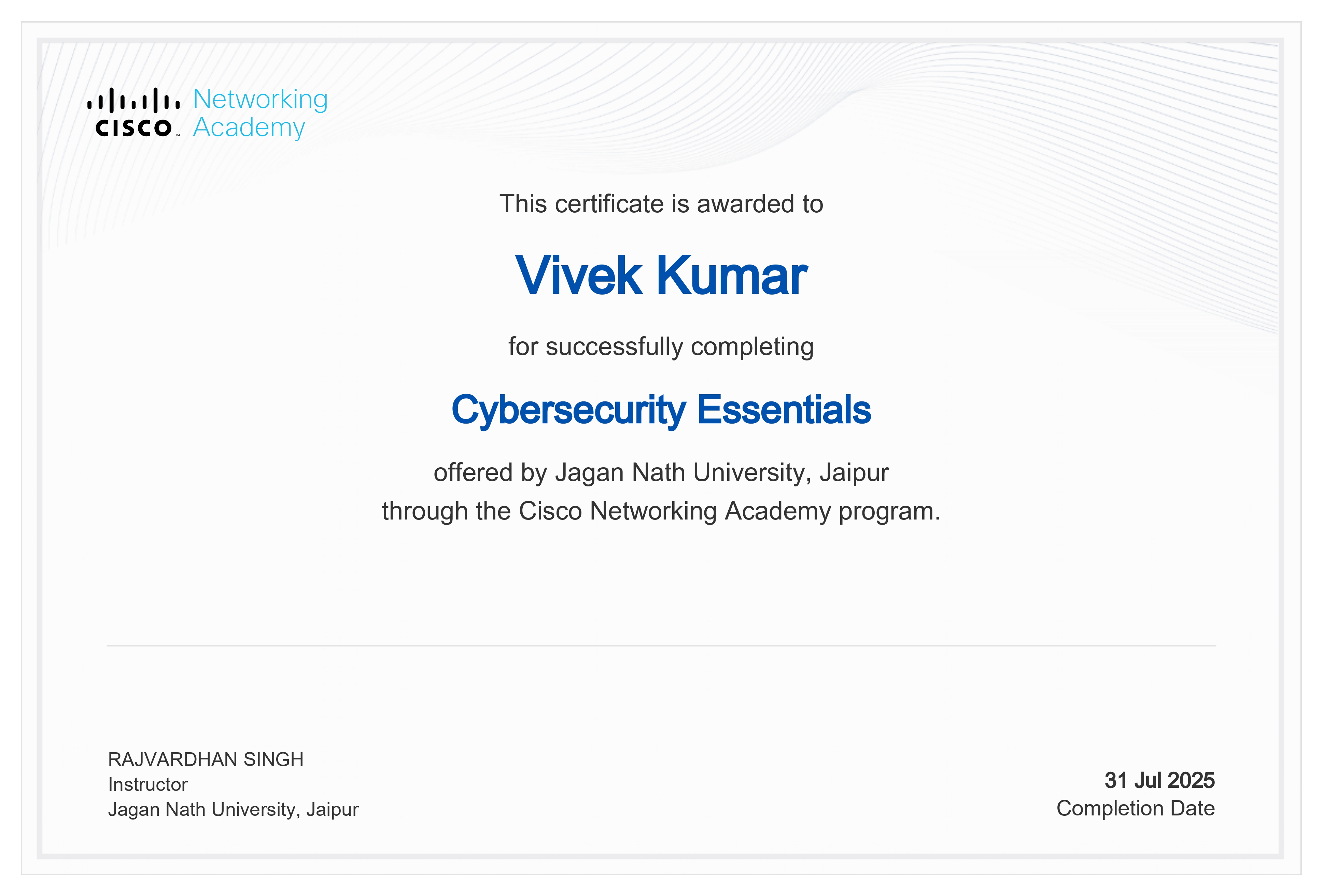Select the course title 'Cybersecurity Essentials'
Image resolution: width=1323 pixels, height=896 pixels.
(x=661, y=409)
